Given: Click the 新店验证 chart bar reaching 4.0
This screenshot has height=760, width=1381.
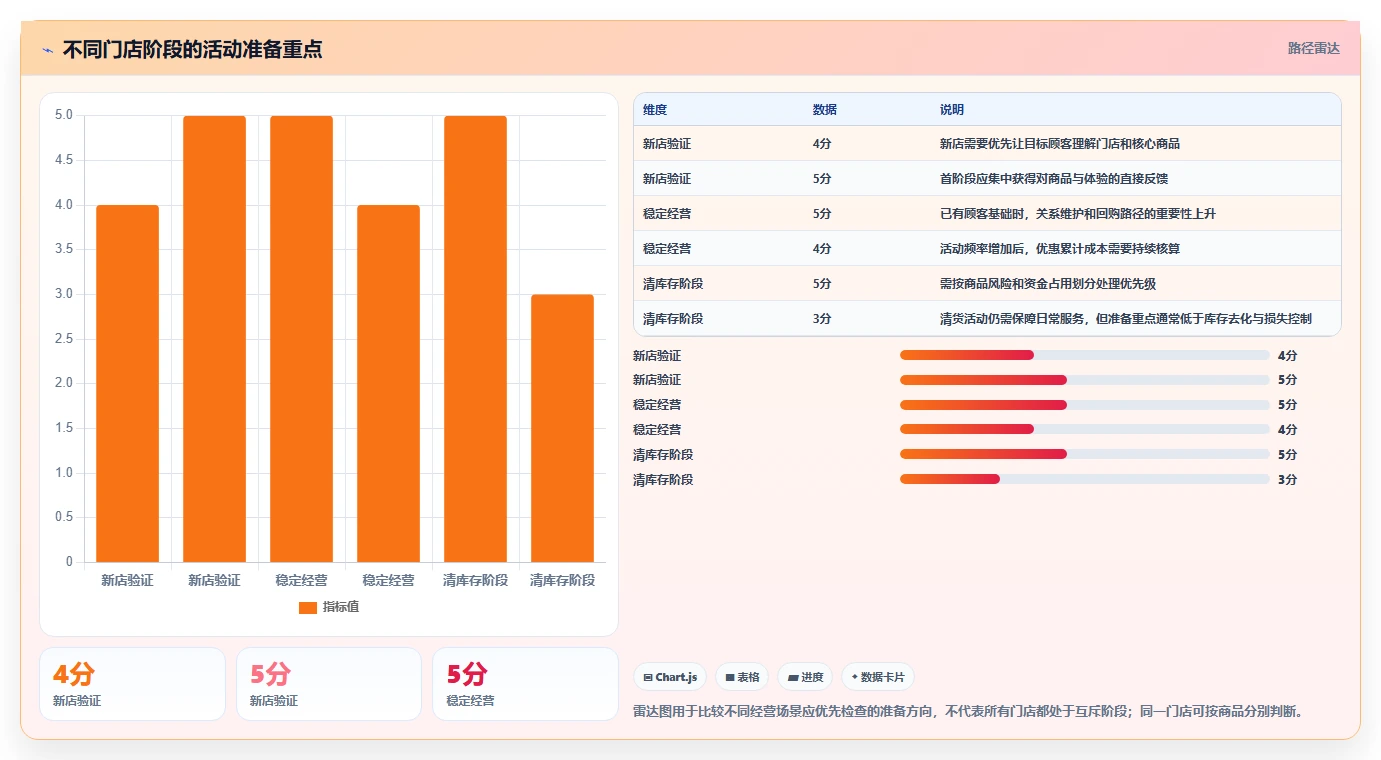Looking at the screenshot, I should (x=128, y=383).
